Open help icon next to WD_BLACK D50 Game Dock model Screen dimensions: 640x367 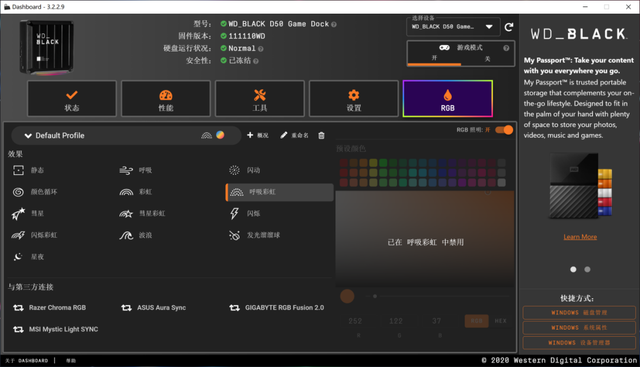[x=334, y=24]
